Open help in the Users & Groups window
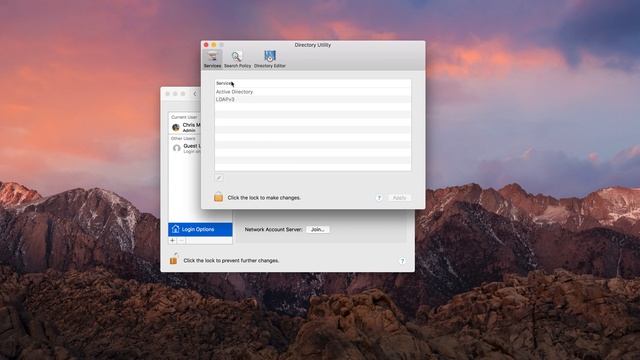The width and height of the screenshot is (640, 360). tap(402, 261)
